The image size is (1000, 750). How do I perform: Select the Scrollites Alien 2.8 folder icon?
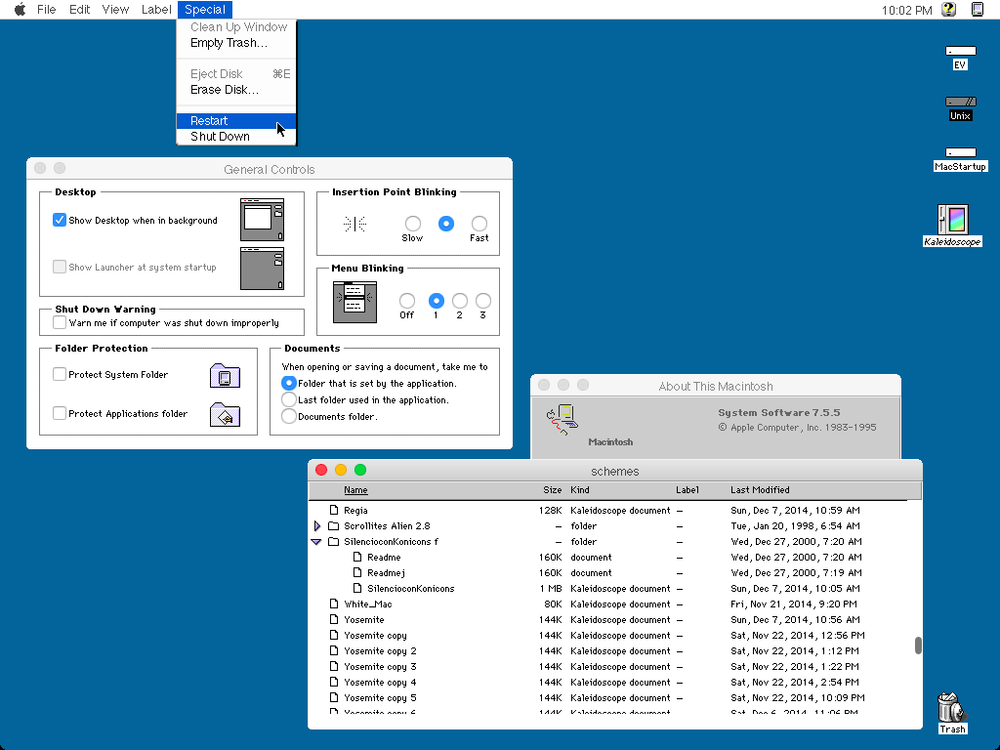334,526
